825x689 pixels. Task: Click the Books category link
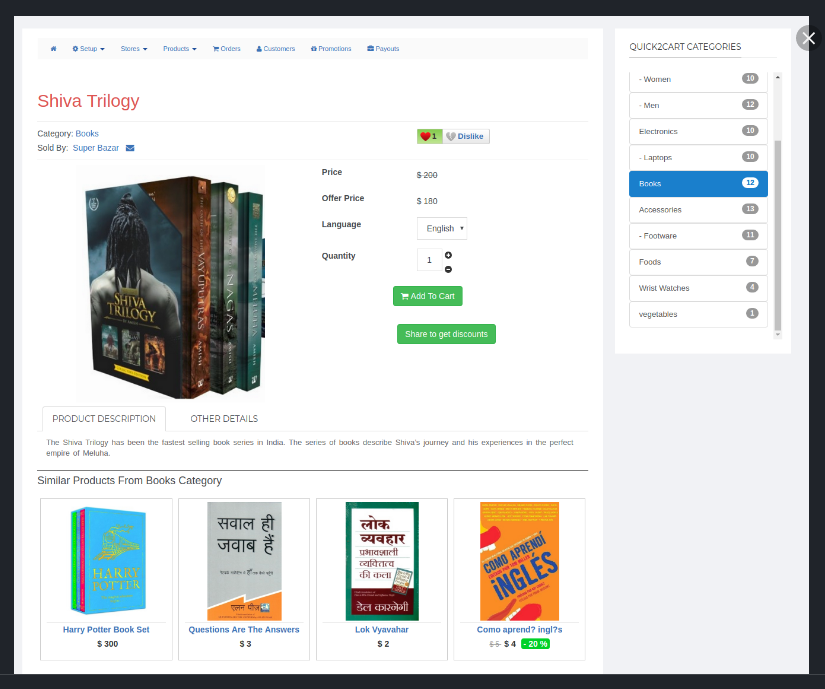87,134
